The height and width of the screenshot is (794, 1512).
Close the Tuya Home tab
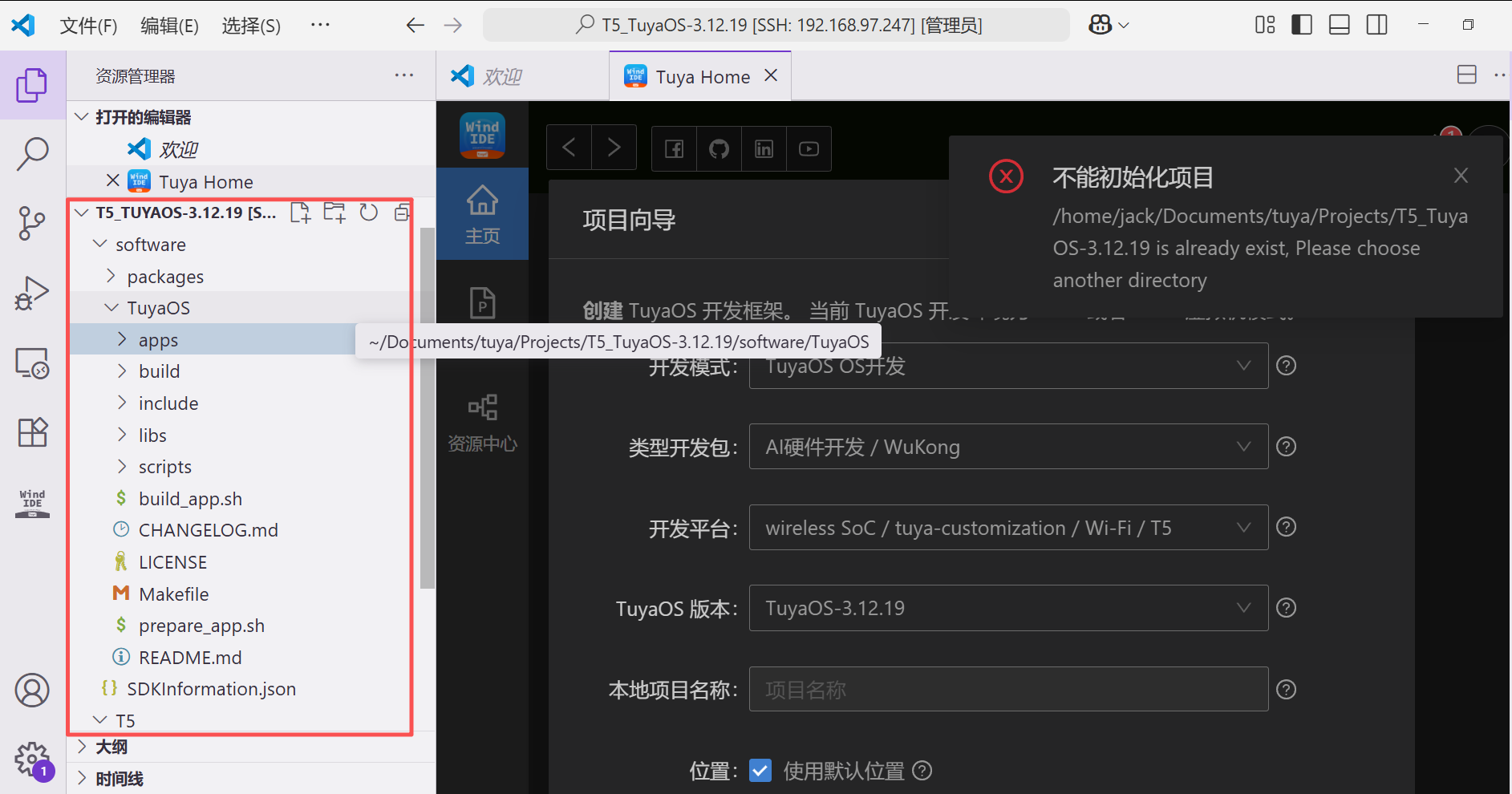click(771, 75)
